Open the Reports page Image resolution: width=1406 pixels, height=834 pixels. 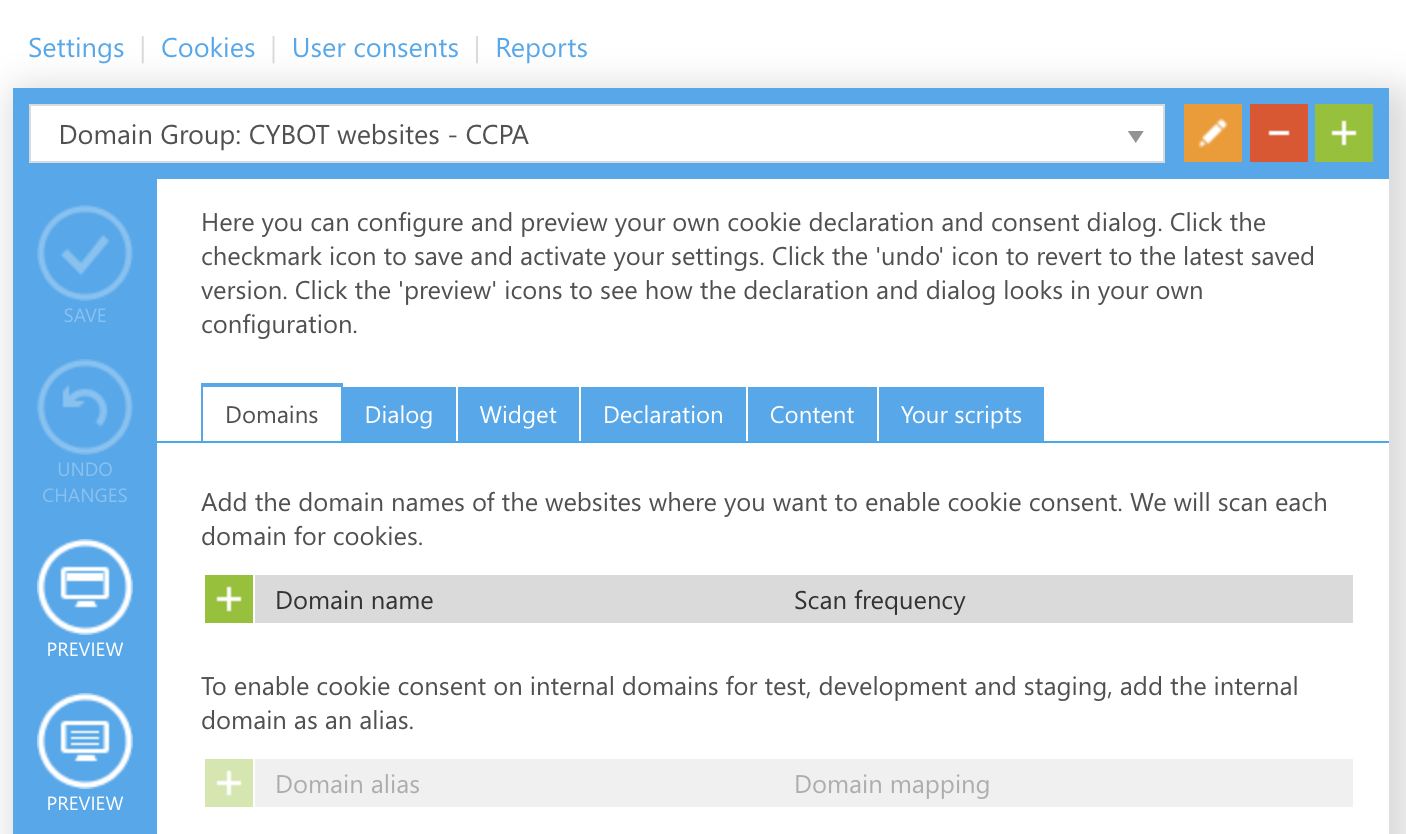click(541, 47)
